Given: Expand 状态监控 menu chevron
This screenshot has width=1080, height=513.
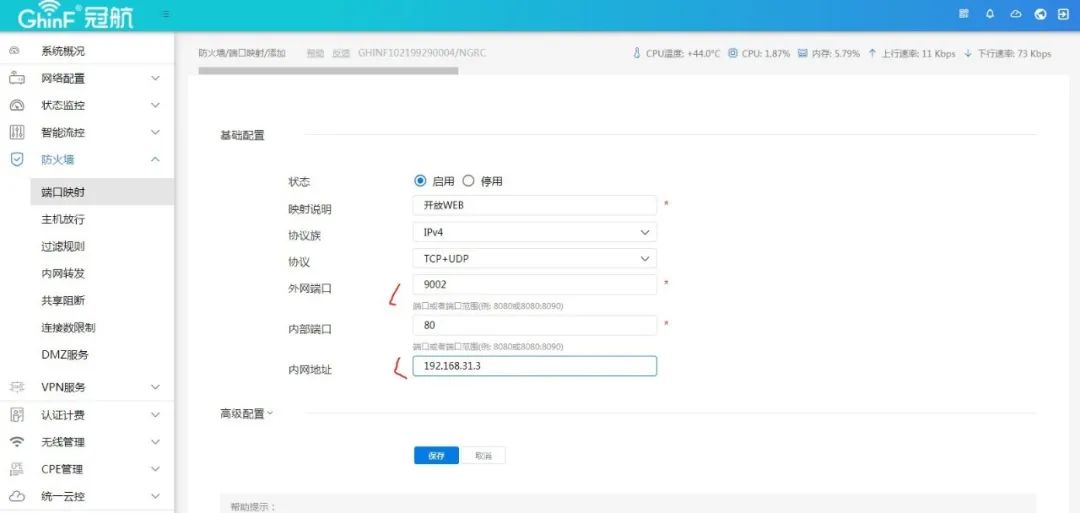Looking at the screenshot, I should 156,105.
